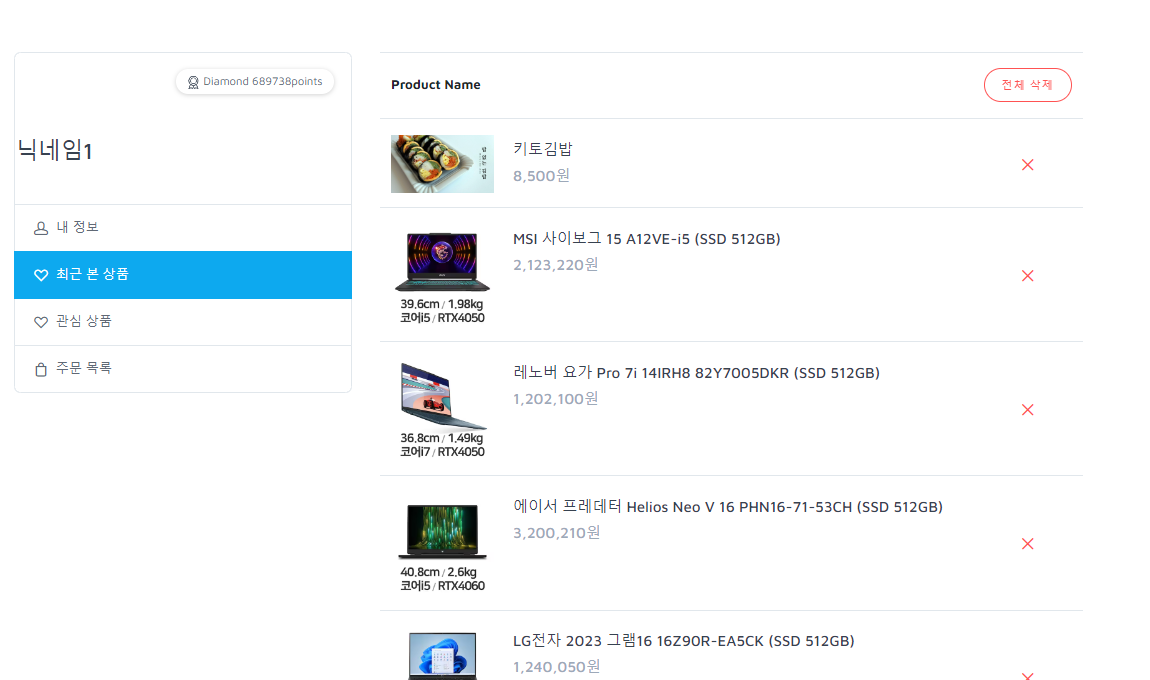Open 레노버 요가 Pro 7i product link

[x=696, y=373]
